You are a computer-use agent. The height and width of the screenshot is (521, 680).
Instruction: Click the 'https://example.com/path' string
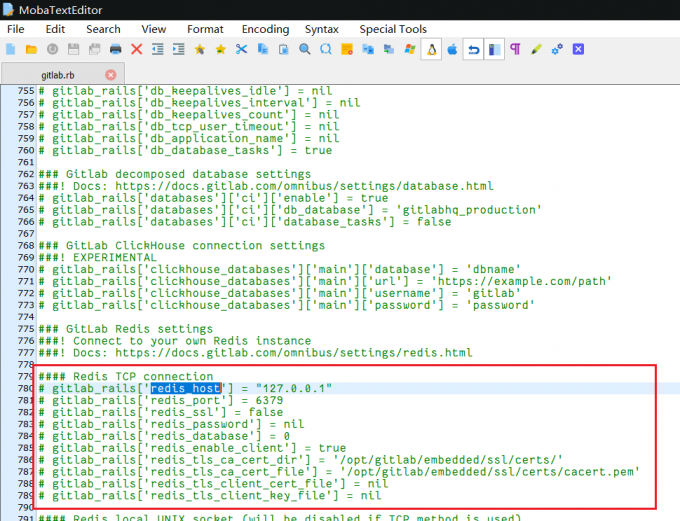tap(521, 281)
